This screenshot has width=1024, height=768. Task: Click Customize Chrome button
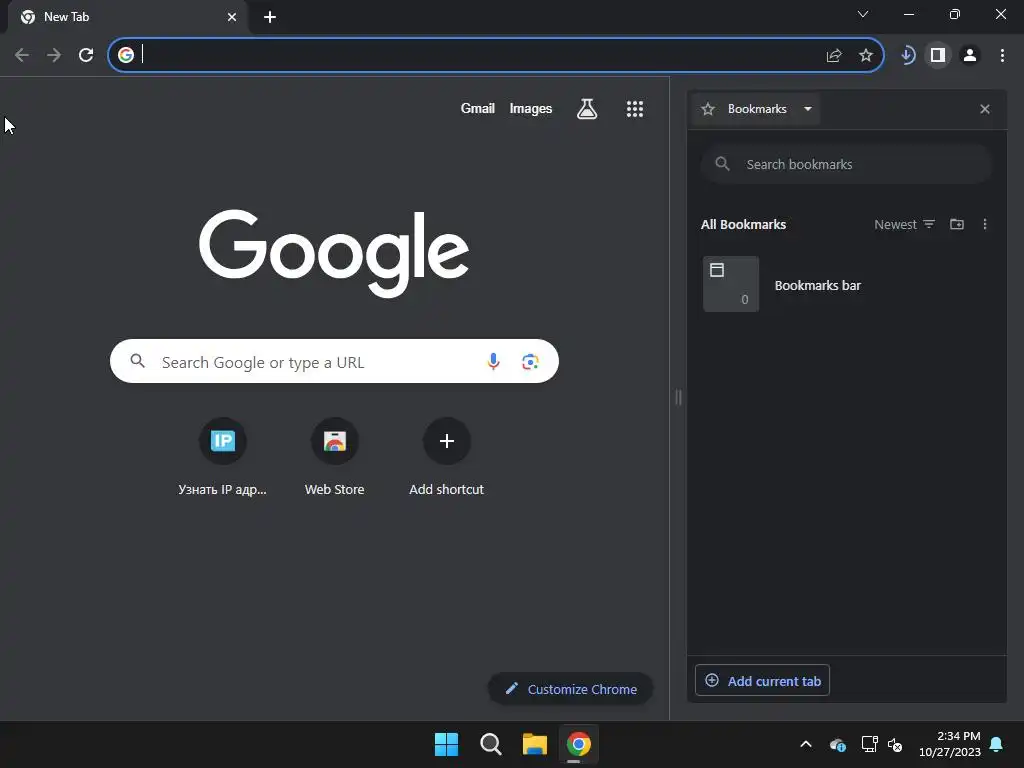tap(571, 689)
